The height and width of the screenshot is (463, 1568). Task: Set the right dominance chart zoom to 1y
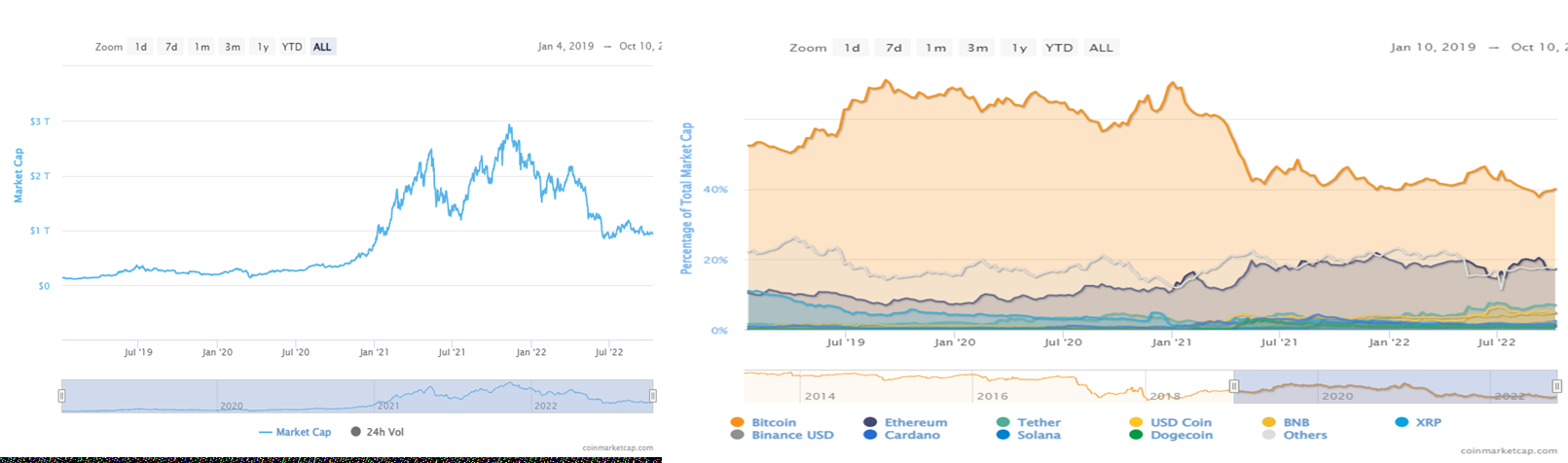(1019, 48)
